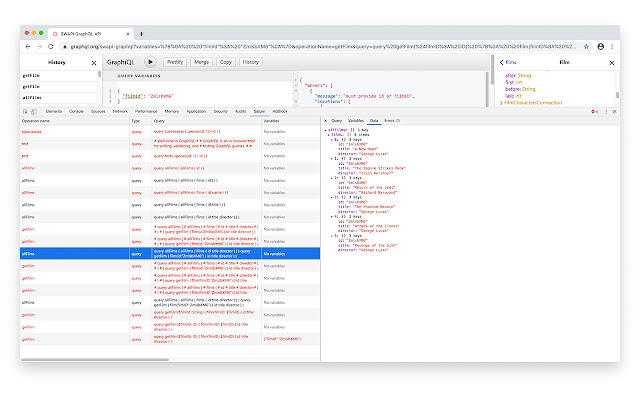Open the Sources DevTools tab

click(x=98, y=111)
